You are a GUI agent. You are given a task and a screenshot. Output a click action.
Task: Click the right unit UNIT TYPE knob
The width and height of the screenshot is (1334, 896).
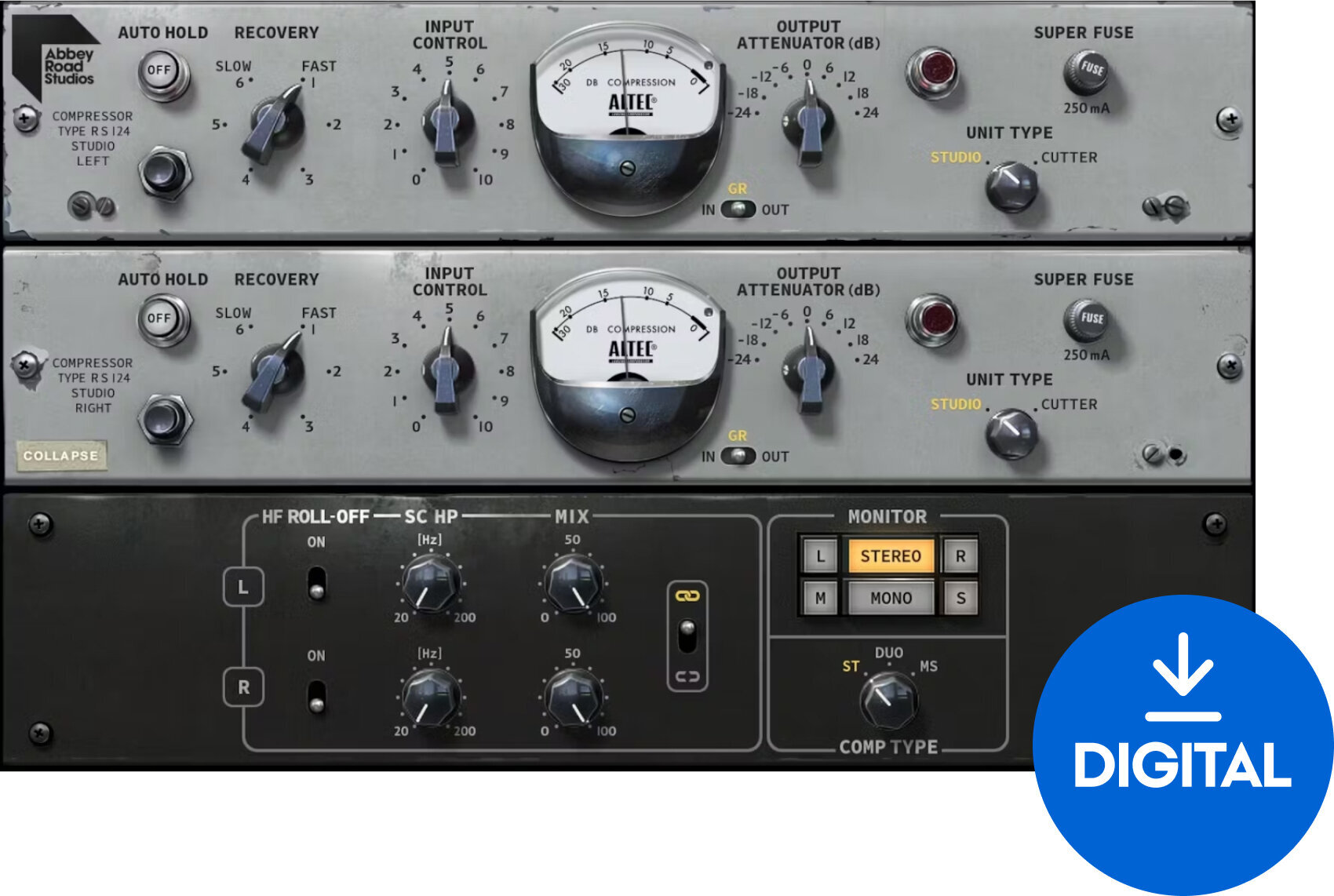tap(1011, 434)
